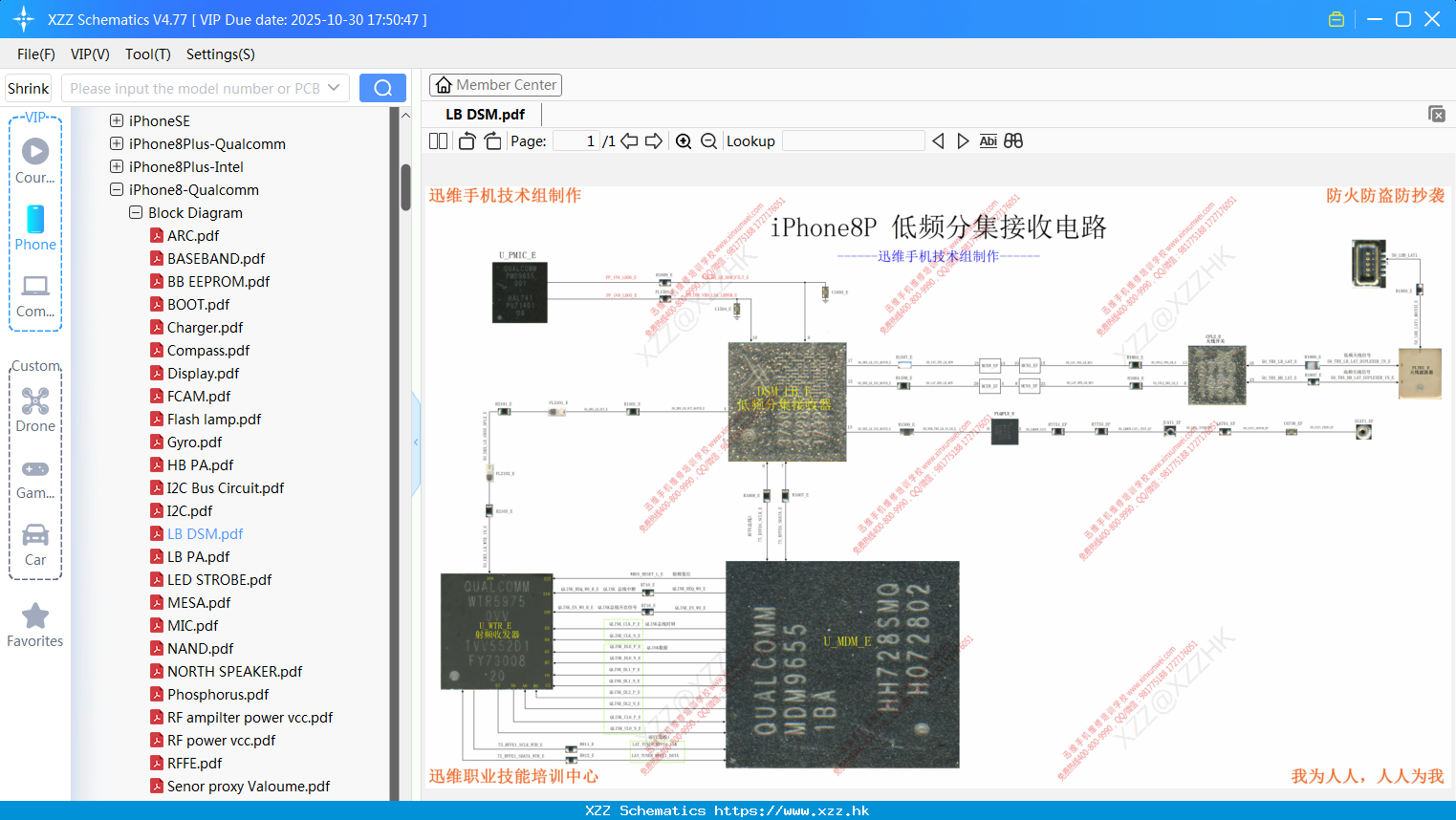Toggle the Abi whole-word match icon
Image resolution: width=1456 pixels, height=820 pixels.
[989, 141]
